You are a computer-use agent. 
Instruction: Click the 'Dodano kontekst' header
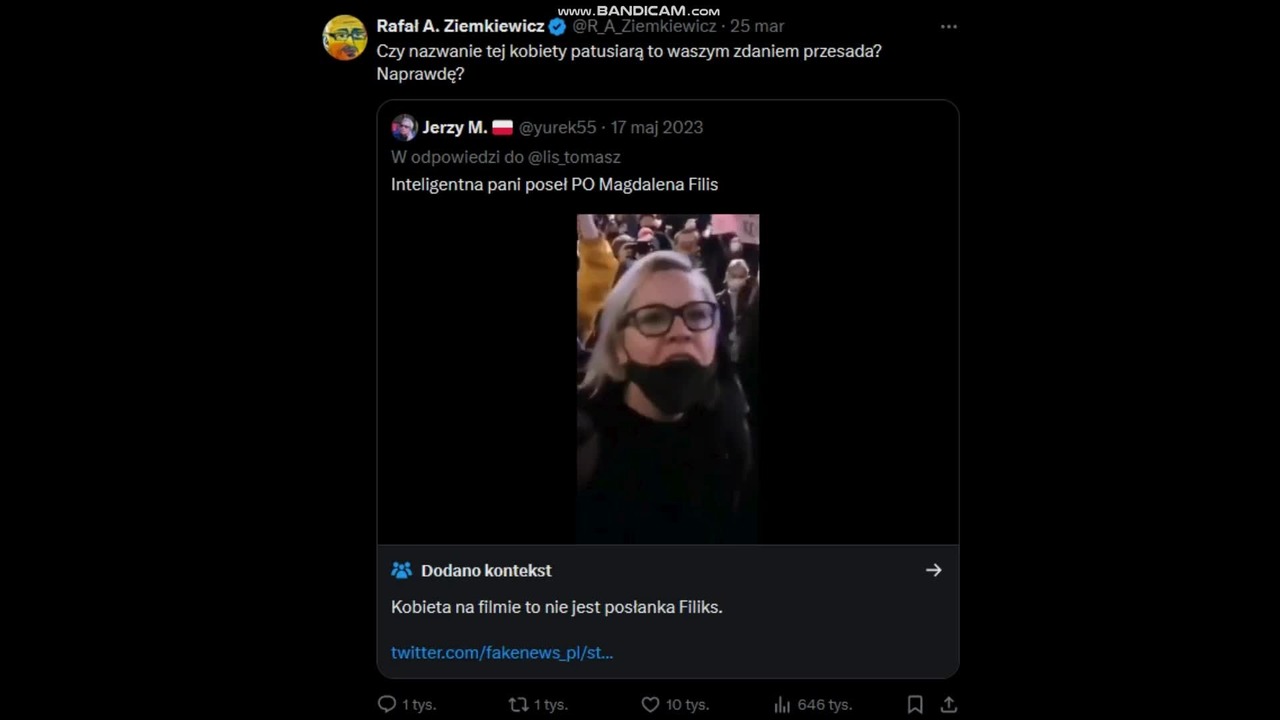[486, 570]
